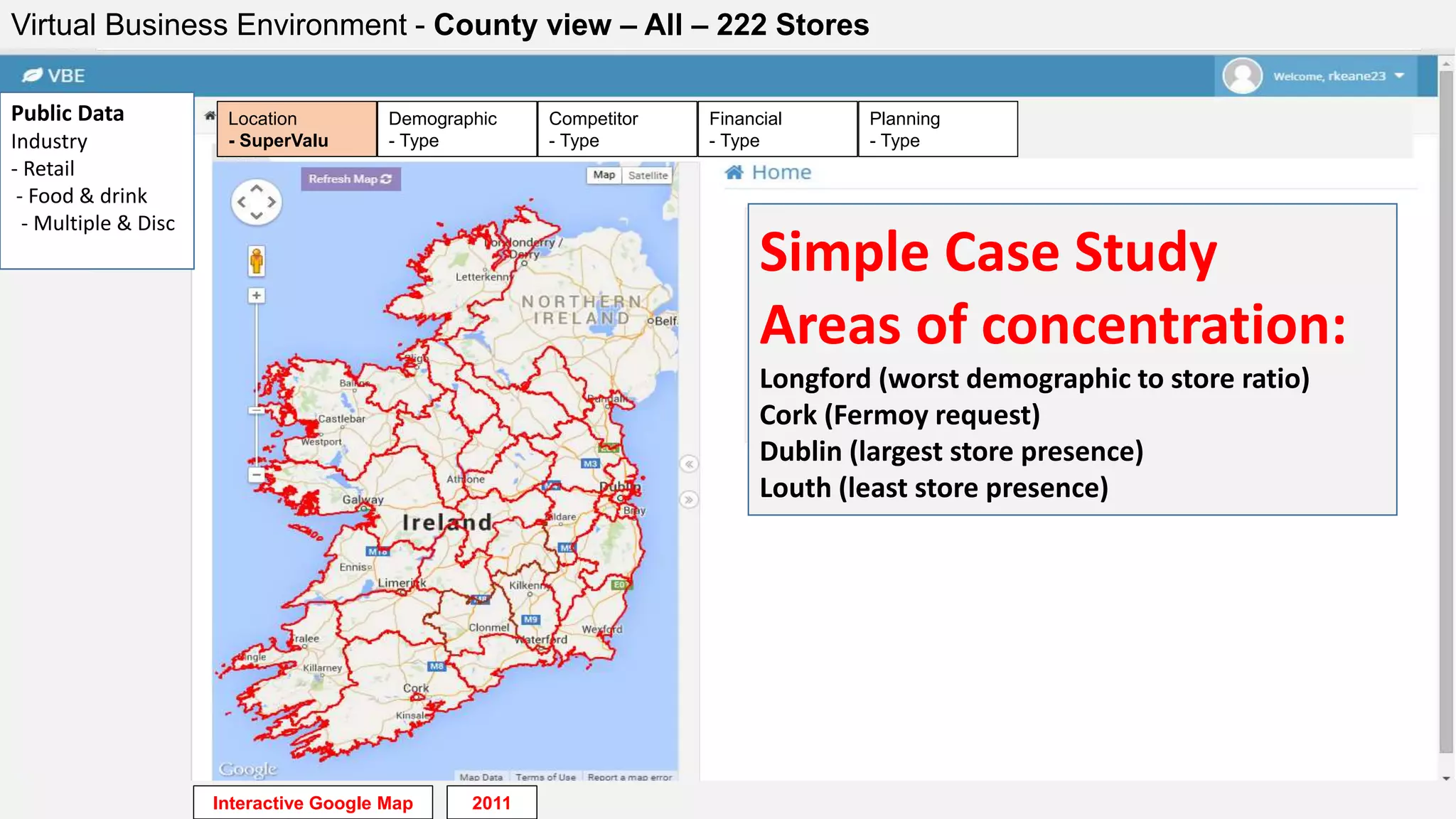The image size is (1456, 819).
Task: Click the 'Dublin (largest store presence)' line
Action: (951, 451)
